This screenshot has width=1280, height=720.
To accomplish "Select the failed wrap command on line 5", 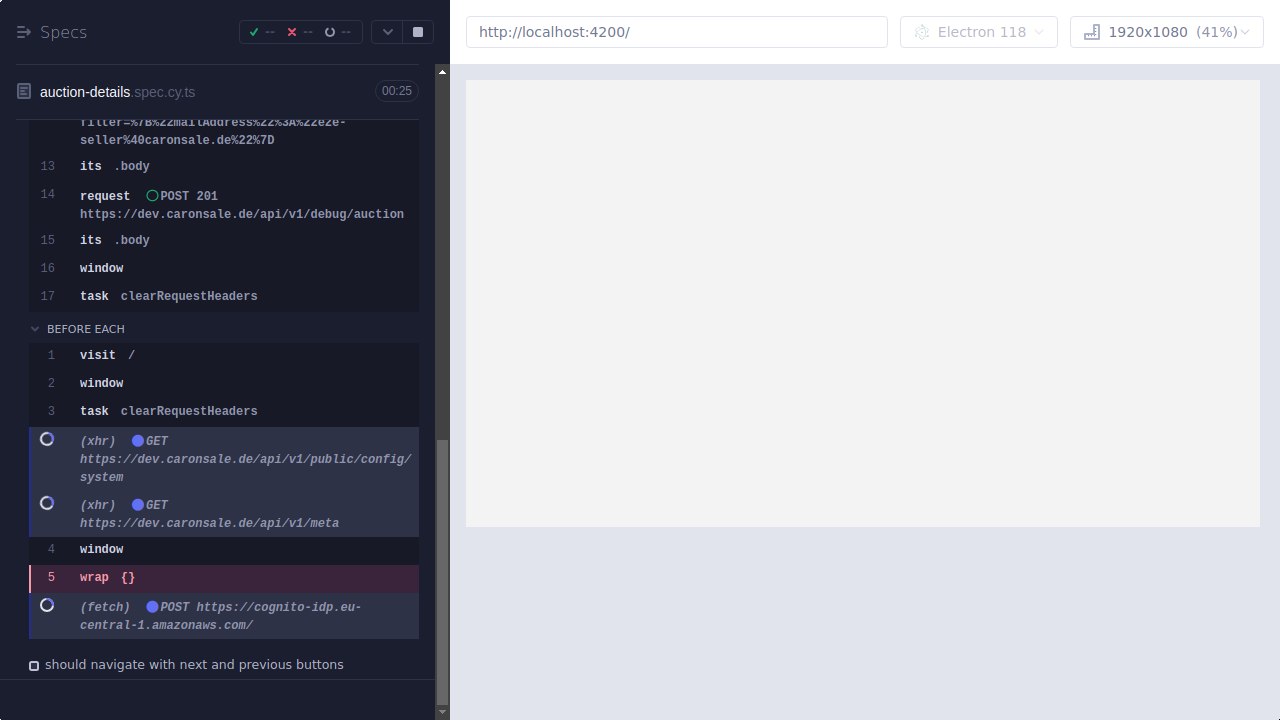I will point(107,577).
